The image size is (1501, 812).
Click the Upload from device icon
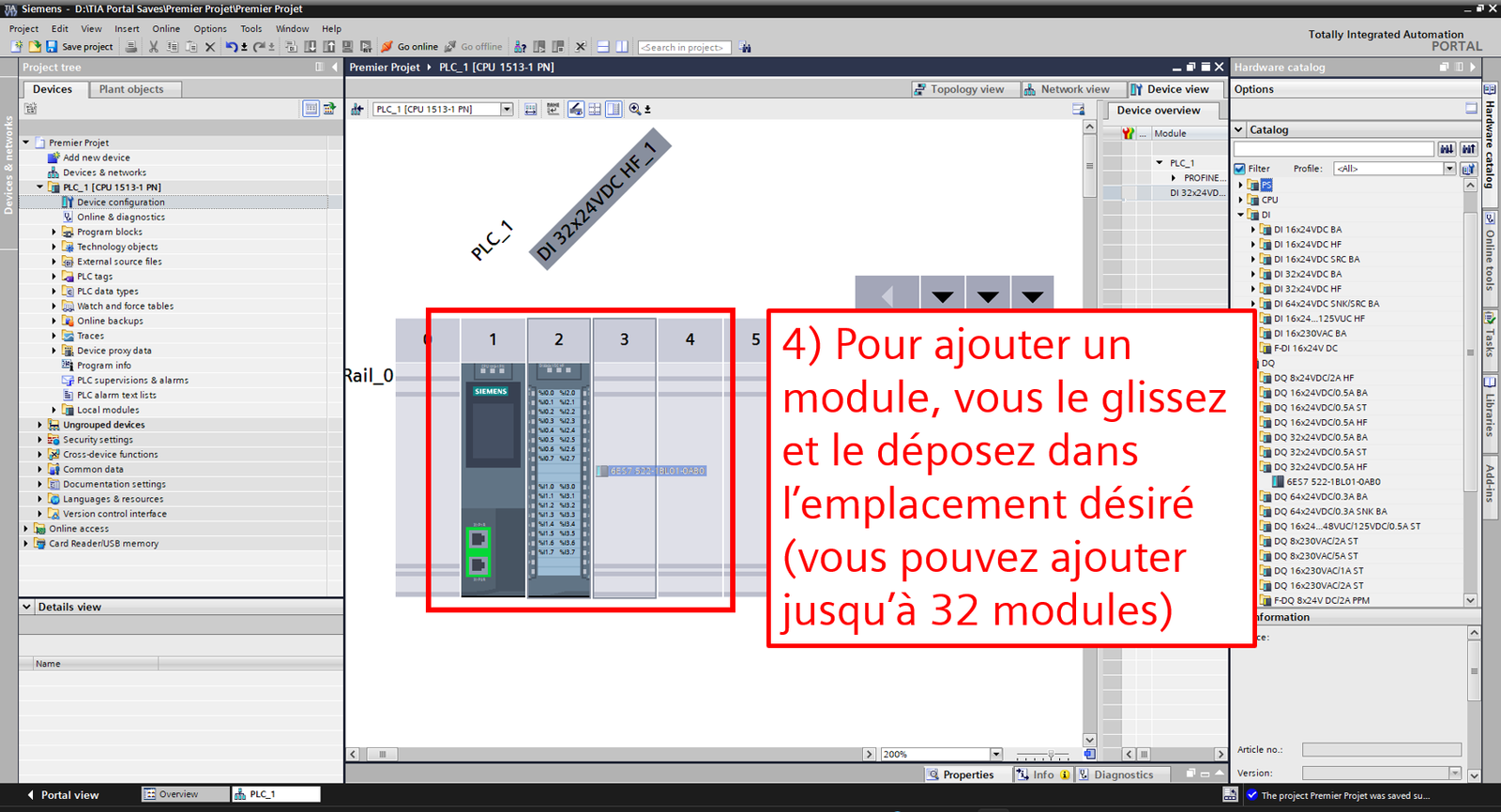point(328,46)
